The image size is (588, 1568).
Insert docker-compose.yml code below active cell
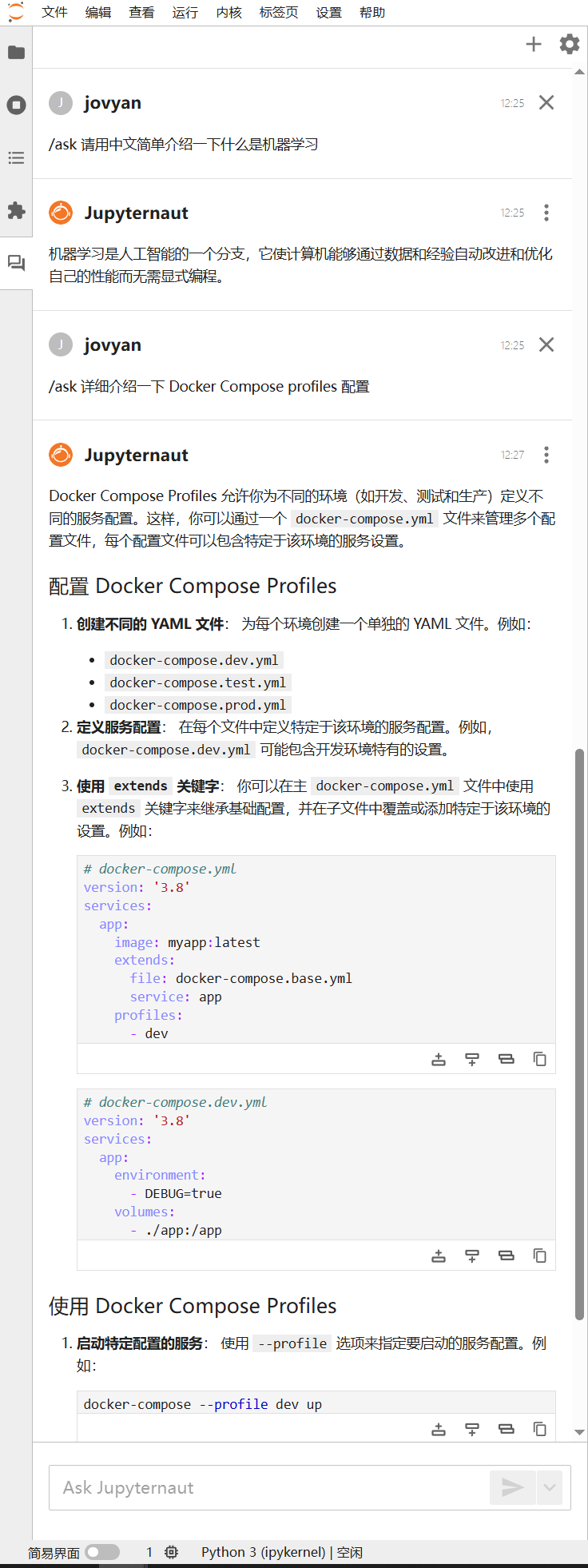click(472, 1059)
